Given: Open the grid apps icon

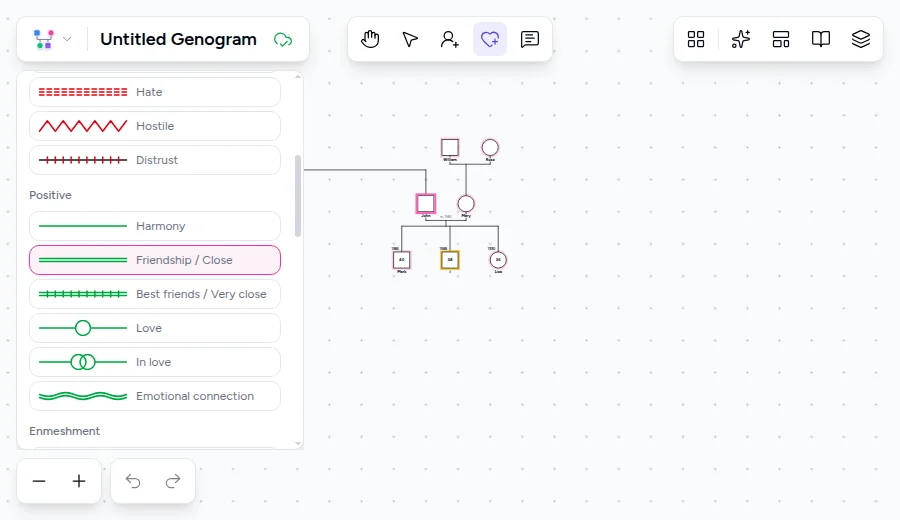Looking at the screenshot, I should (x=696, y=39).
